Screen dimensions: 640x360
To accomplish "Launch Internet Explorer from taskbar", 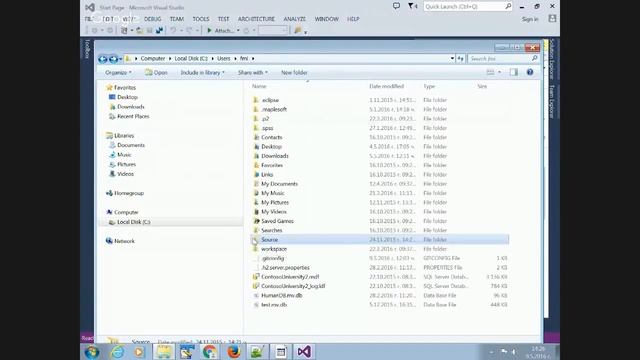I will 118,352.
